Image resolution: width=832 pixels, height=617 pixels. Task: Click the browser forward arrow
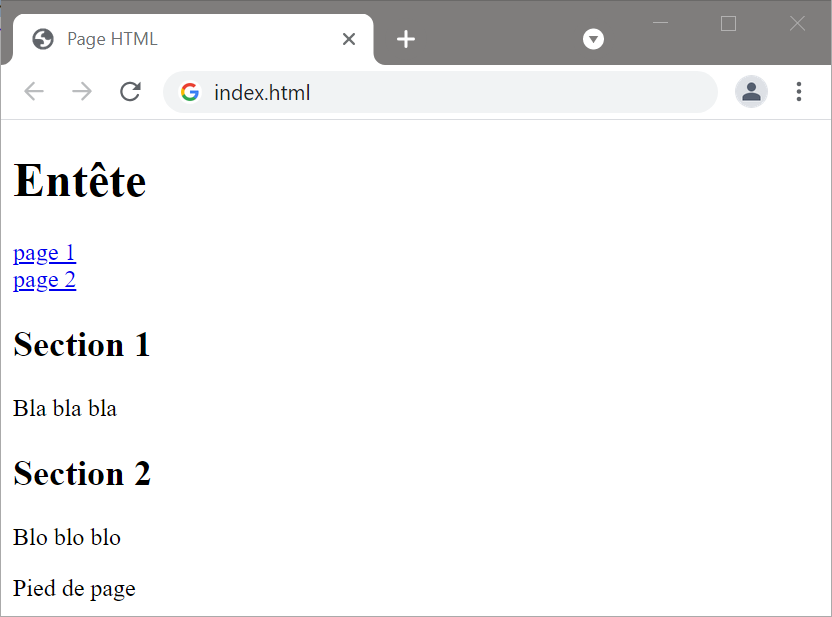tap(82, 92)
